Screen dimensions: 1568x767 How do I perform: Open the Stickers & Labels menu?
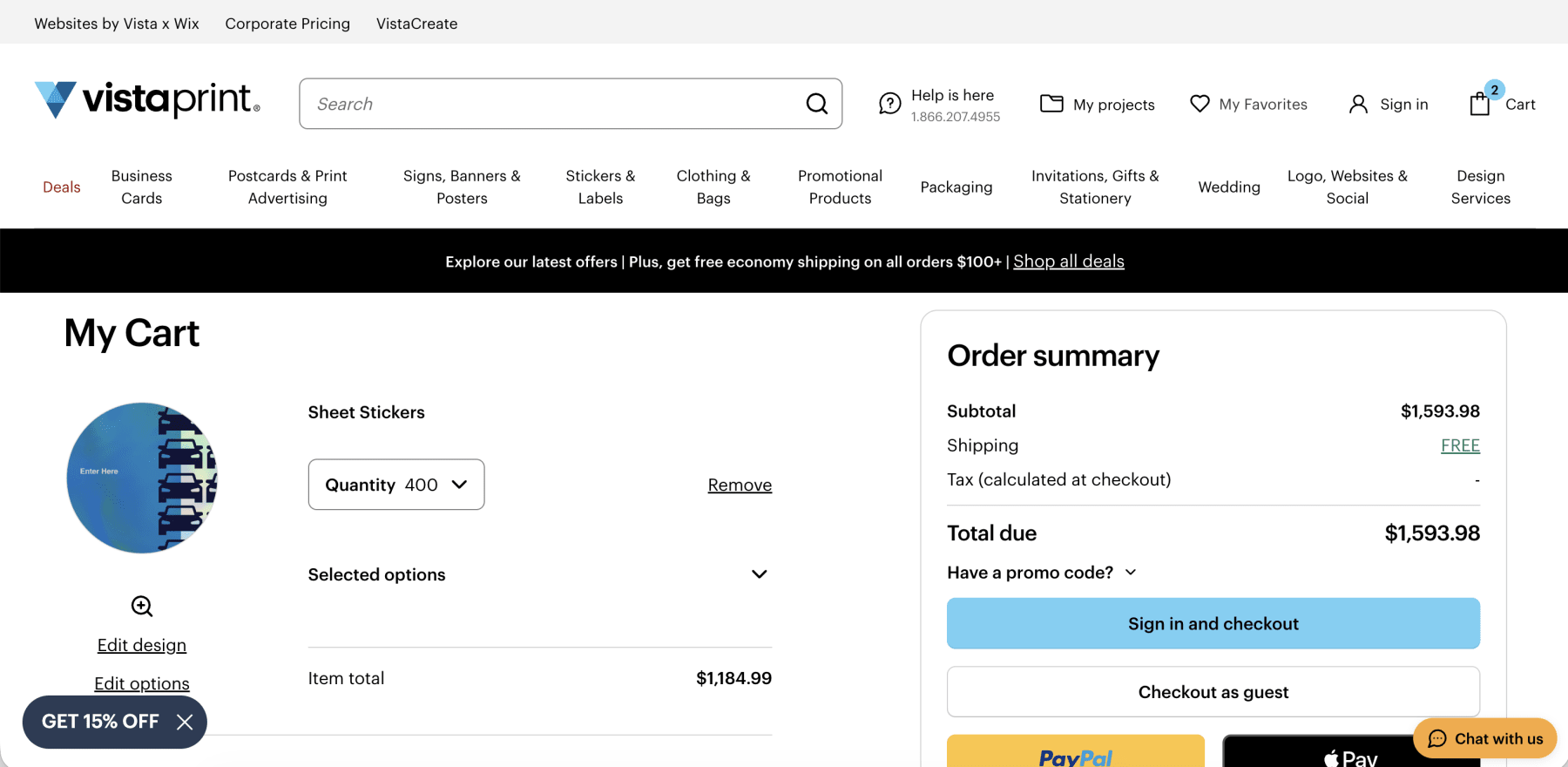[600, 187]
